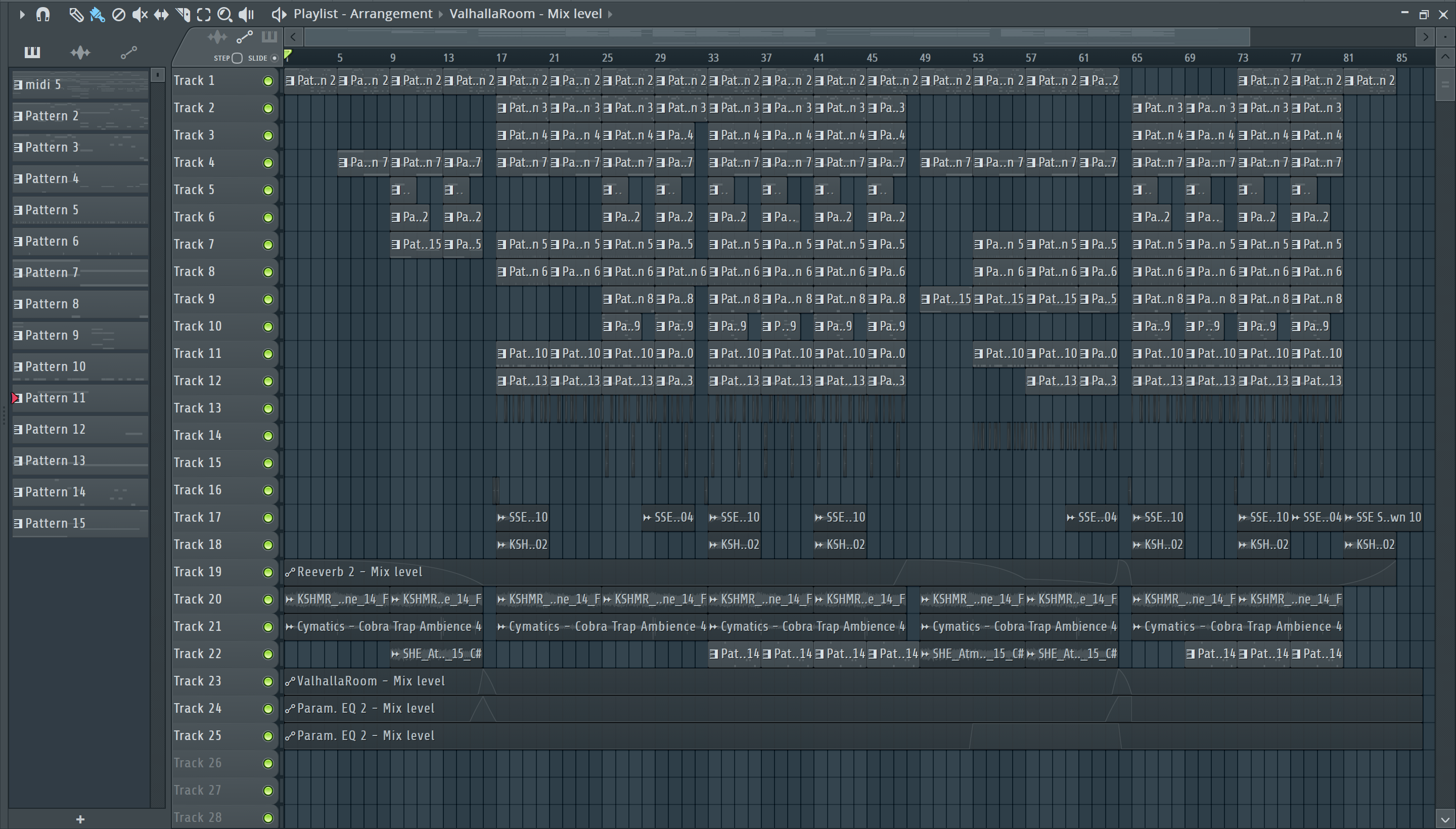Add a new pattern with the plus button
Screen dimensions: 1456x829
(80, 819)
